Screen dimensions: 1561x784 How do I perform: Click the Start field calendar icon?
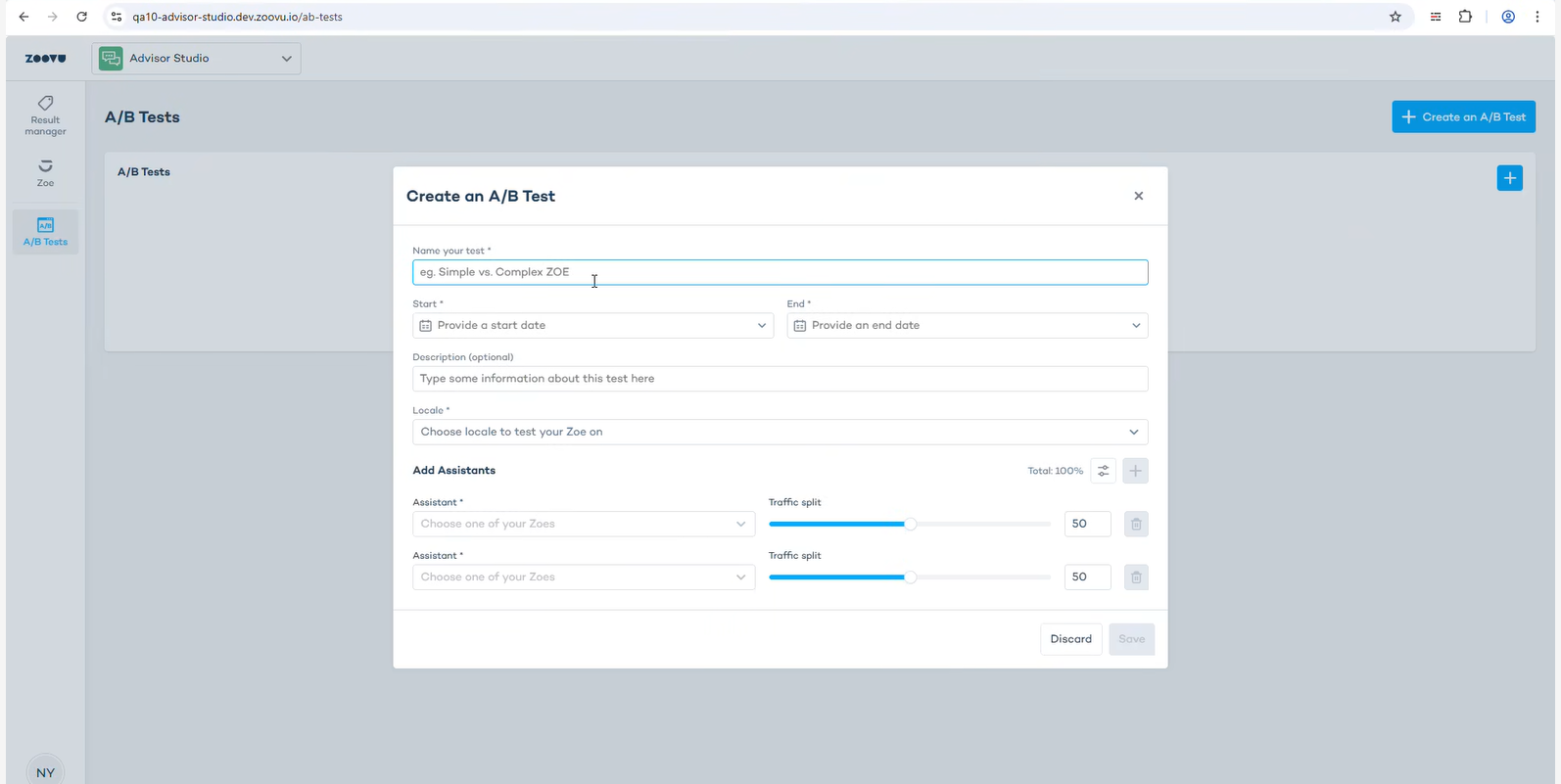click(425, 325)
